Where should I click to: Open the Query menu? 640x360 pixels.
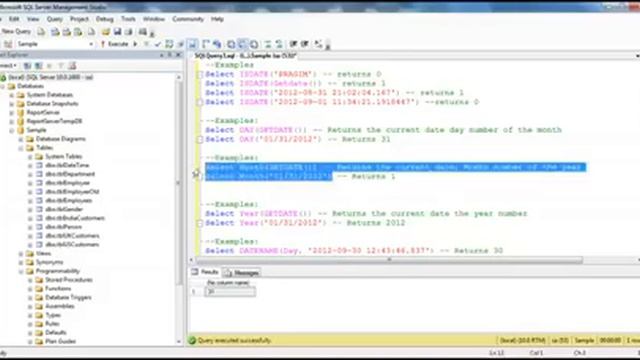tap(55, 19)
